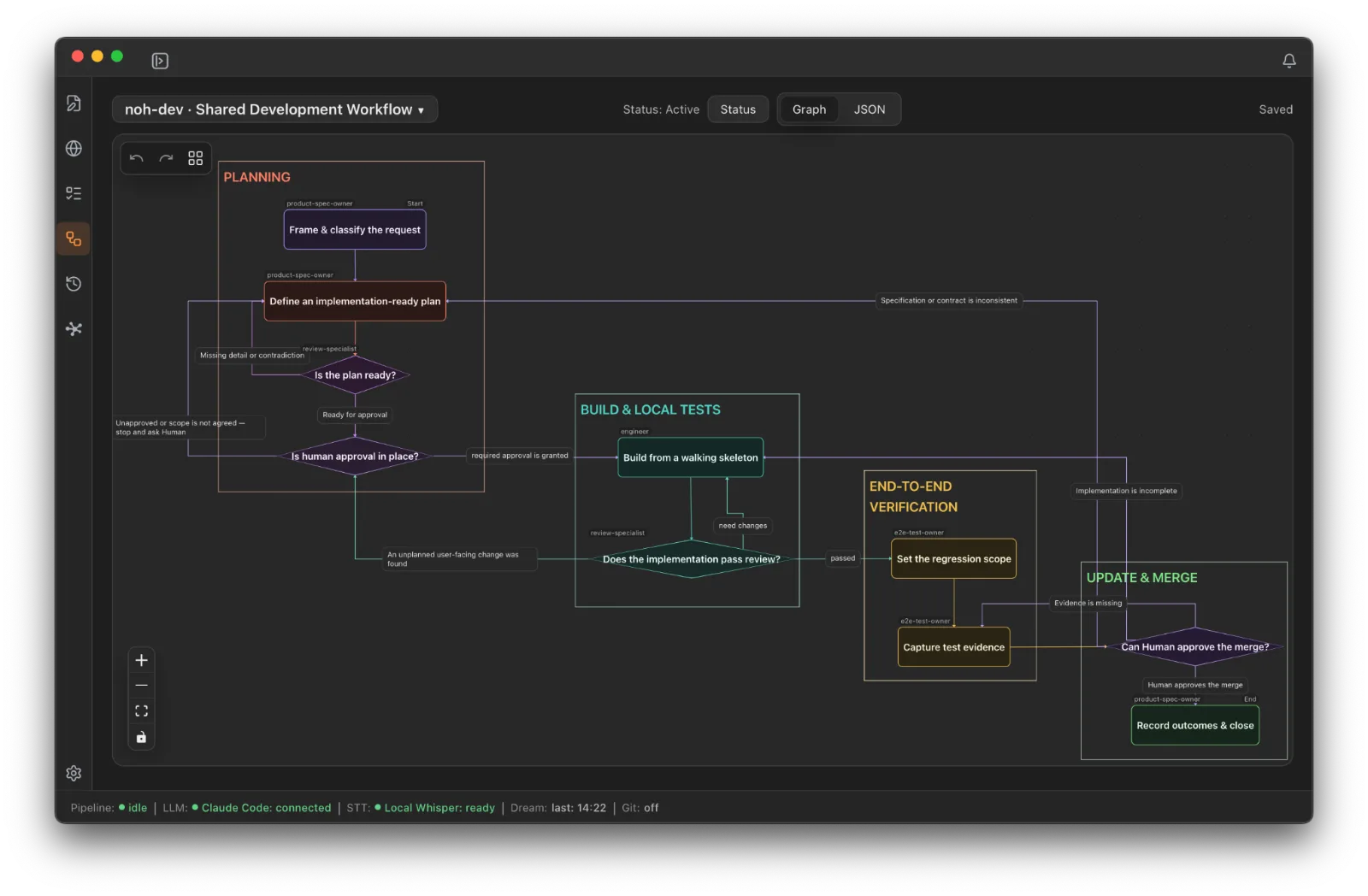Open the checklist tasks sidebar icon
This screenshot has height=896, width=1368.
click(74, 193)
